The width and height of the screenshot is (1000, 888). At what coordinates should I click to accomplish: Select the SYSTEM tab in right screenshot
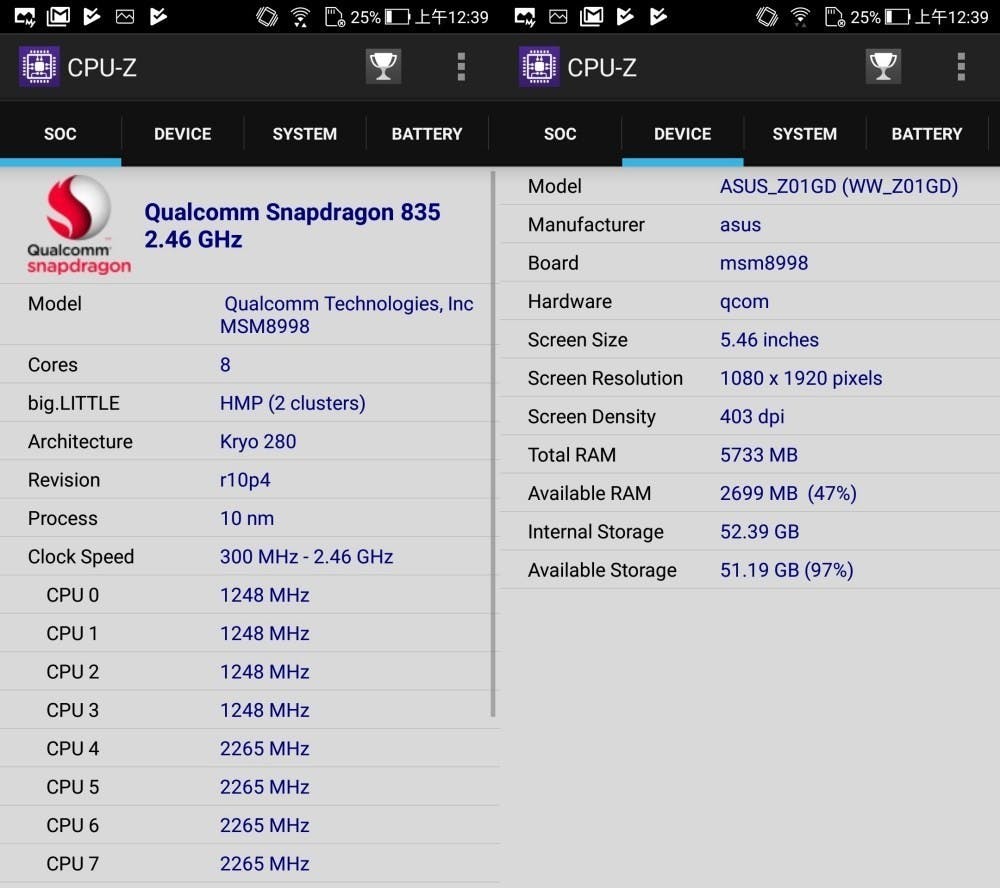tap(804, 134)
